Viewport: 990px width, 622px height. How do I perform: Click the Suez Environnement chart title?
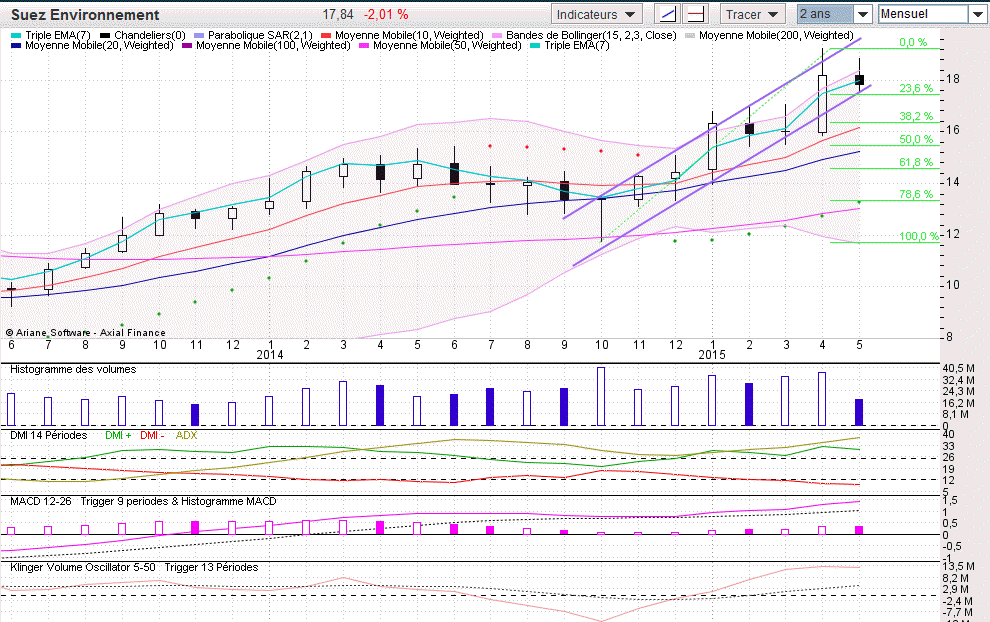coord(85,15)
